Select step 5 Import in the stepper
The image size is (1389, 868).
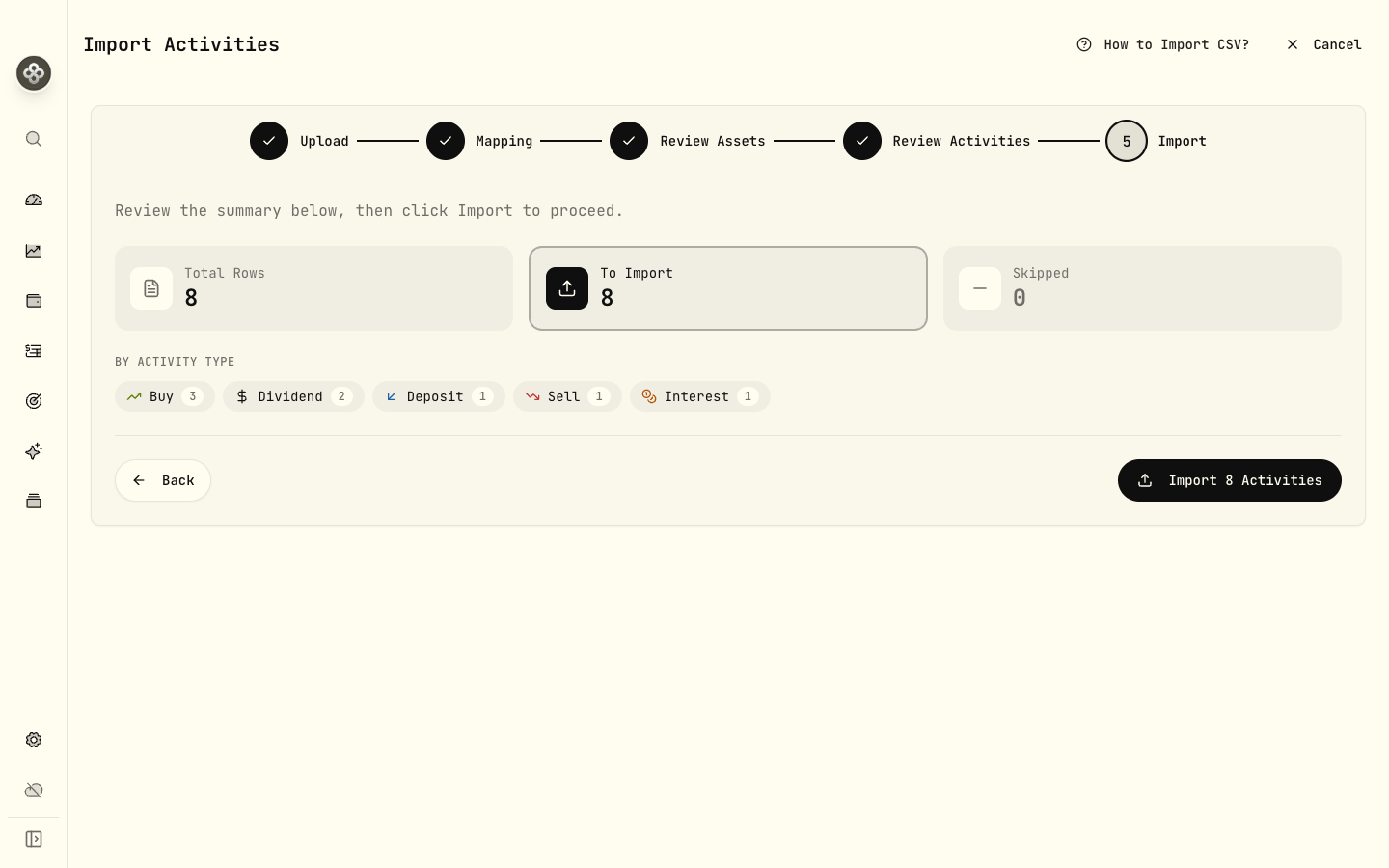click(x=1157, y=141)
